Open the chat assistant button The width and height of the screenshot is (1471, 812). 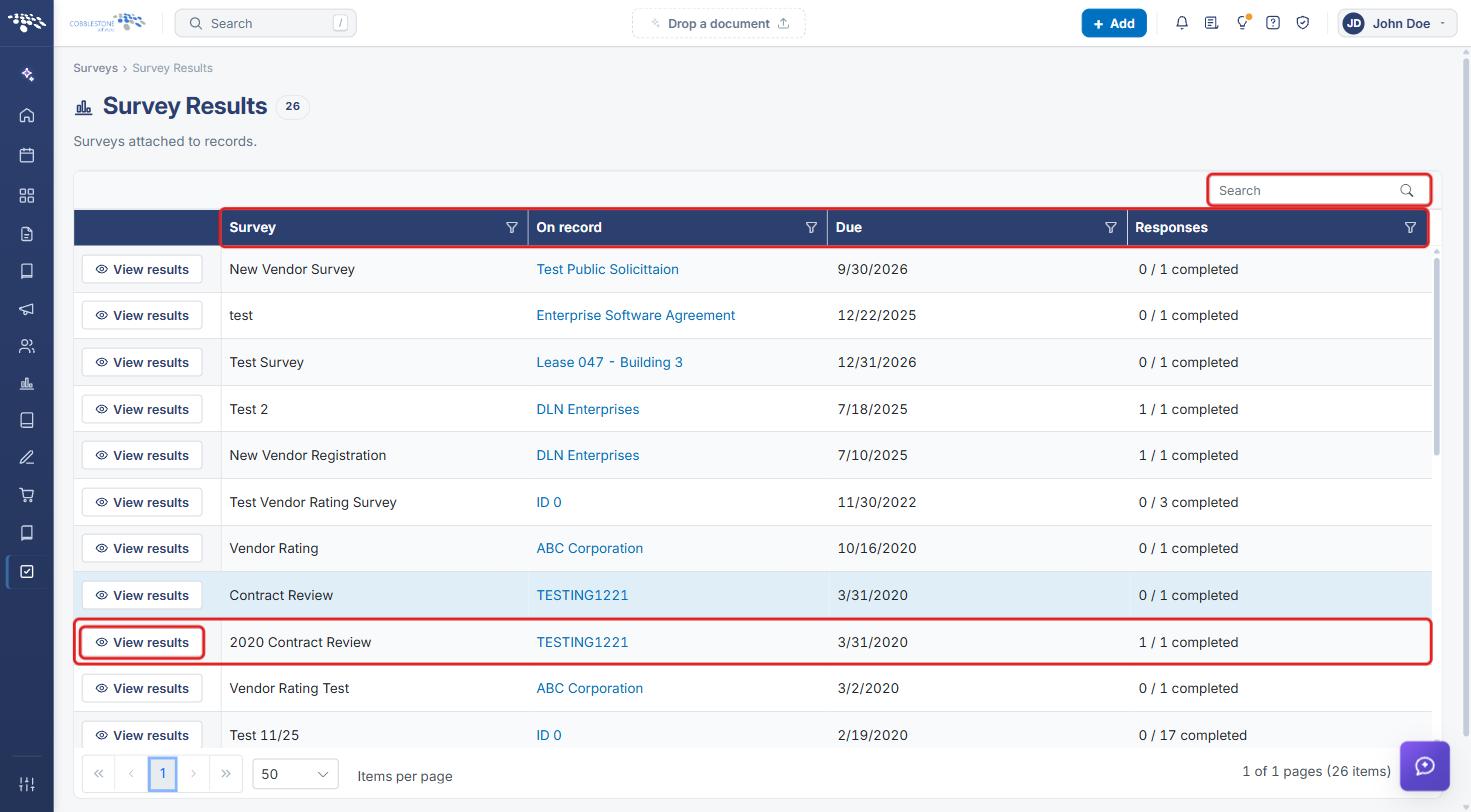1425,766
